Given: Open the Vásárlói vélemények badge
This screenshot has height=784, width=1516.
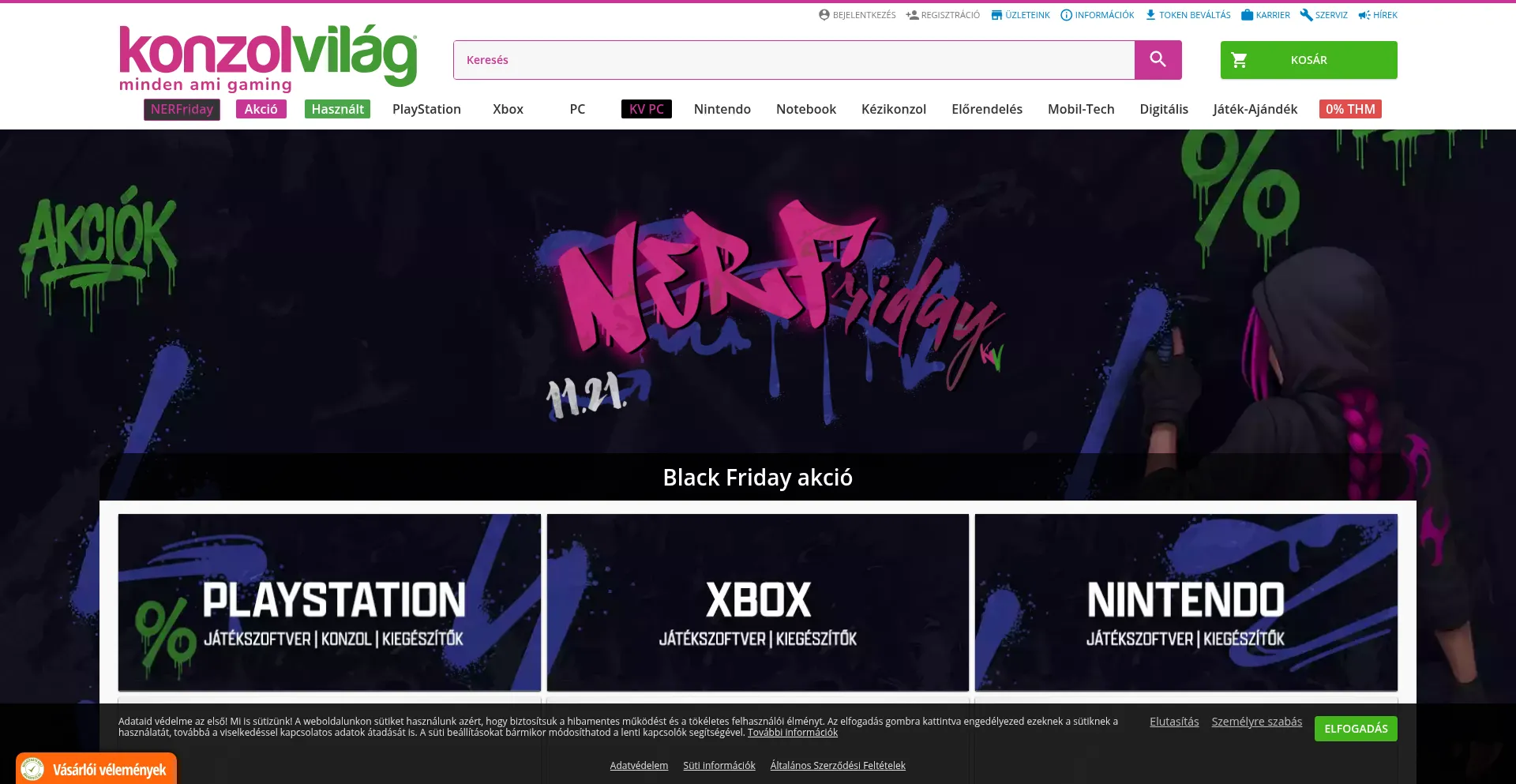Looking at the screenshot, I should tap(96, 769).
